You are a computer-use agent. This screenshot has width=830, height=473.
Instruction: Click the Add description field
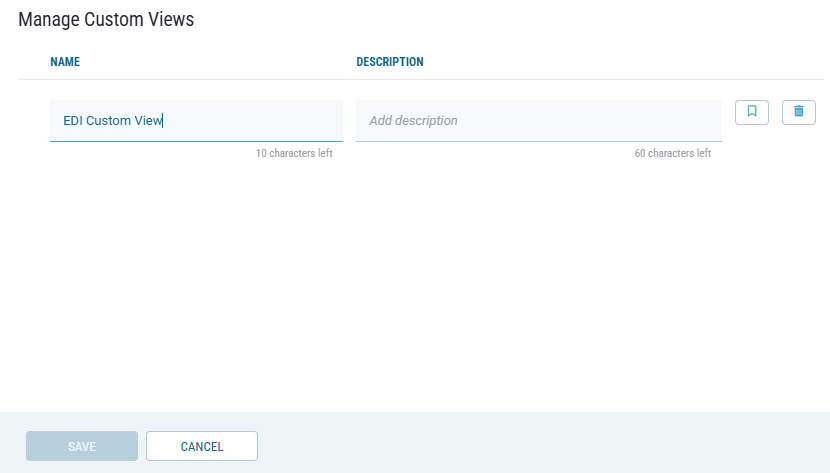(539, 121)
